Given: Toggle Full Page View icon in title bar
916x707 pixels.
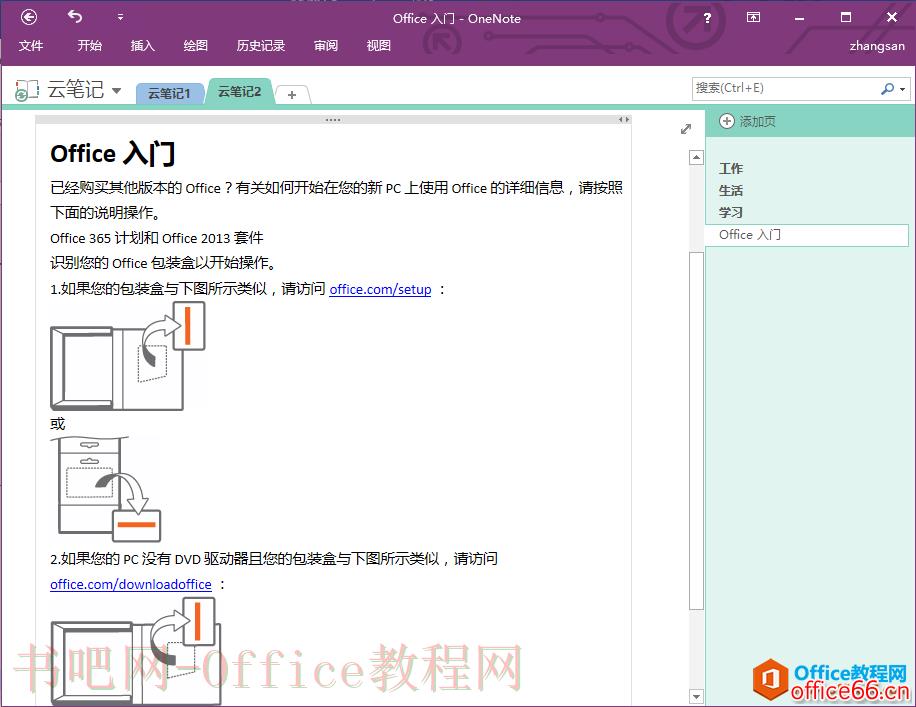Looking at the screenshot, I should tap(754, 18).
